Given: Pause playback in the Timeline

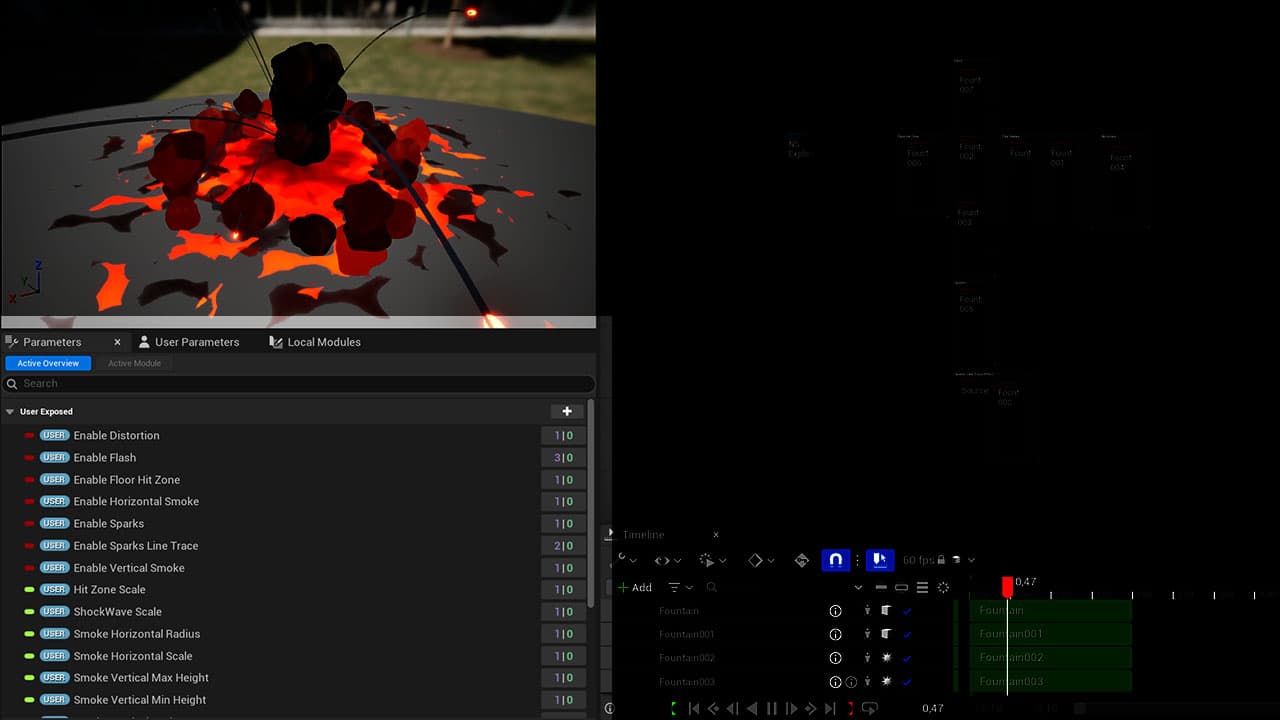Looking at the screenshot, I should pos(772,708).
